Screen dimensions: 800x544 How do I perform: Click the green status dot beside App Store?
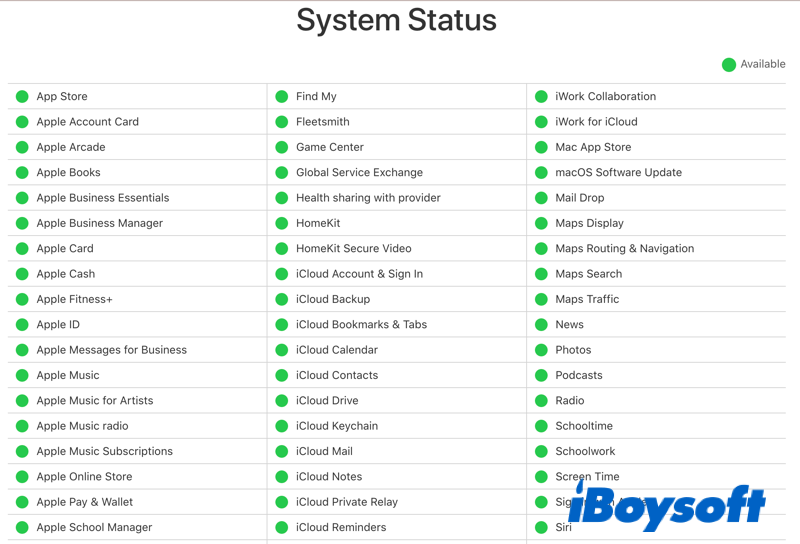(22, 97)
